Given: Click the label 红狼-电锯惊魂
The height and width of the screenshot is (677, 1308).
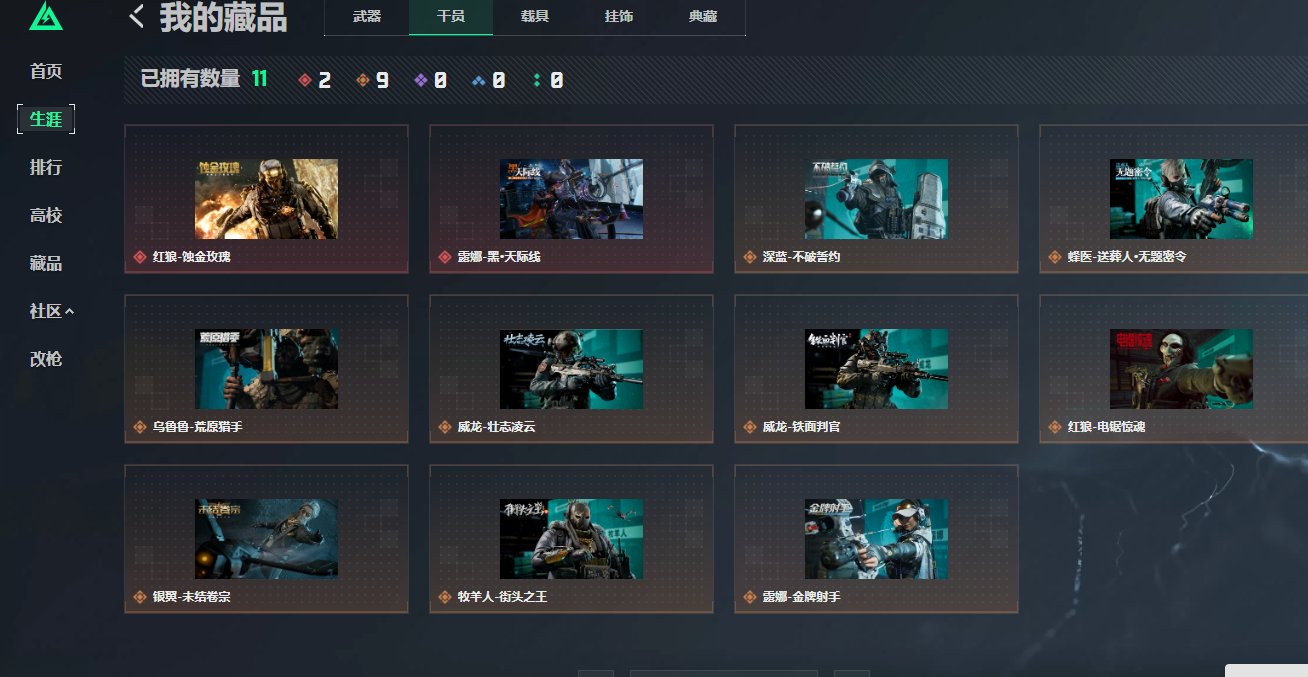Looking at the screenshot, I should click(x=1106, y=427).
